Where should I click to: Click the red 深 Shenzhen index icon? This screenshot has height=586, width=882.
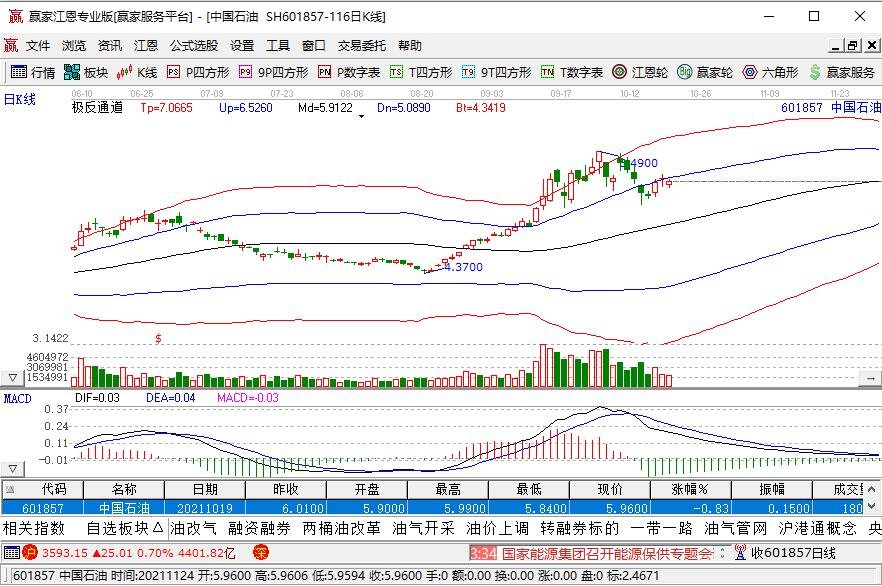260,553
